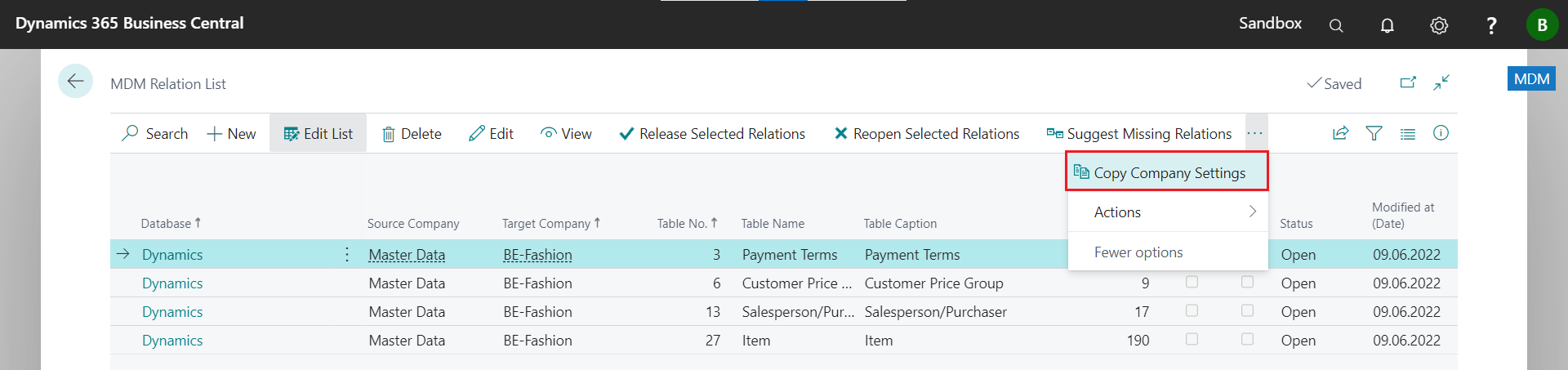Select Payment Terms table name cell
The width and height of the screenshot is (1568, 370).
[x=790, y=255]
